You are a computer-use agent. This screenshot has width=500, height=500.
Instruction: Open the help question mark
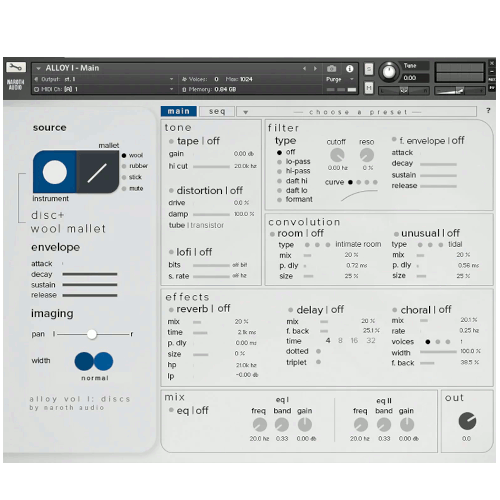click(x=488, y=111)
